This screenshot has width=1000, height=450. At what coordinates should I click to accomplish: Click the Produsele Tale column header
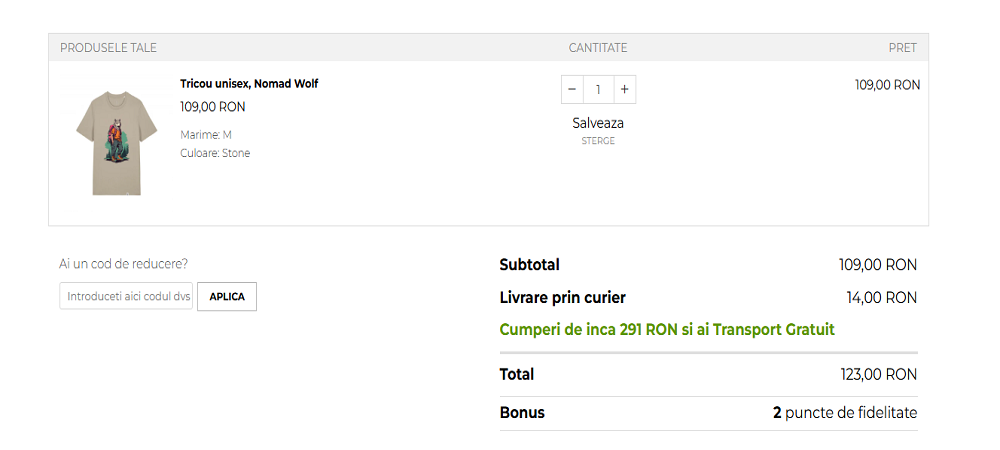click(108, 48)
